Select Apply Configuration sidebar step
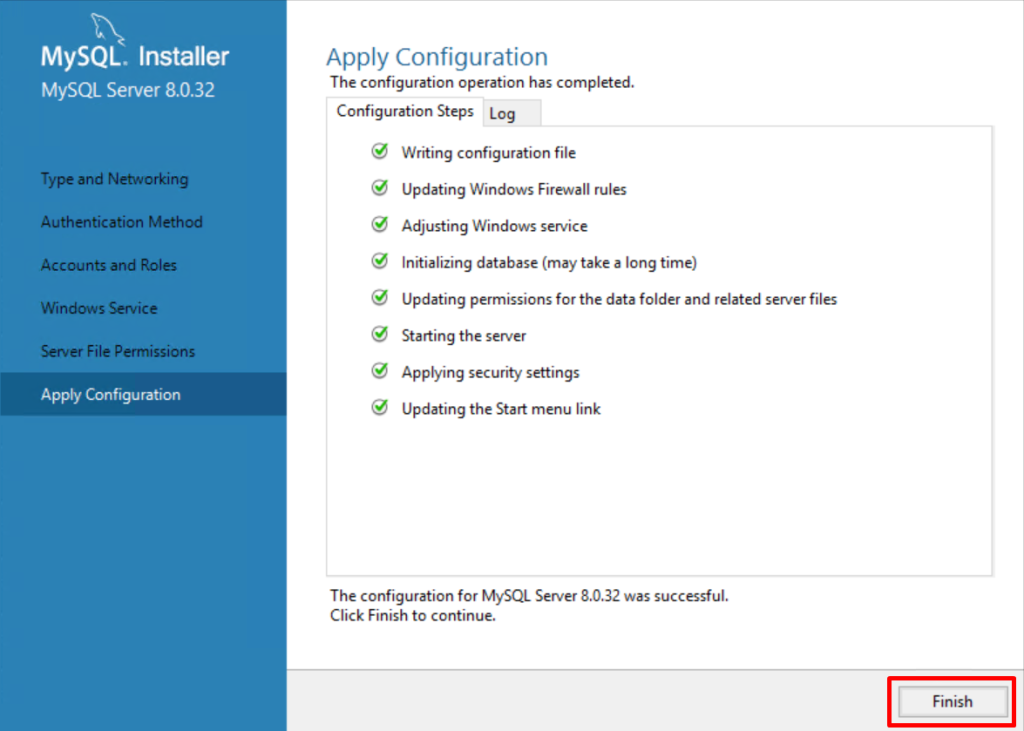 click(x=143, y=395)
